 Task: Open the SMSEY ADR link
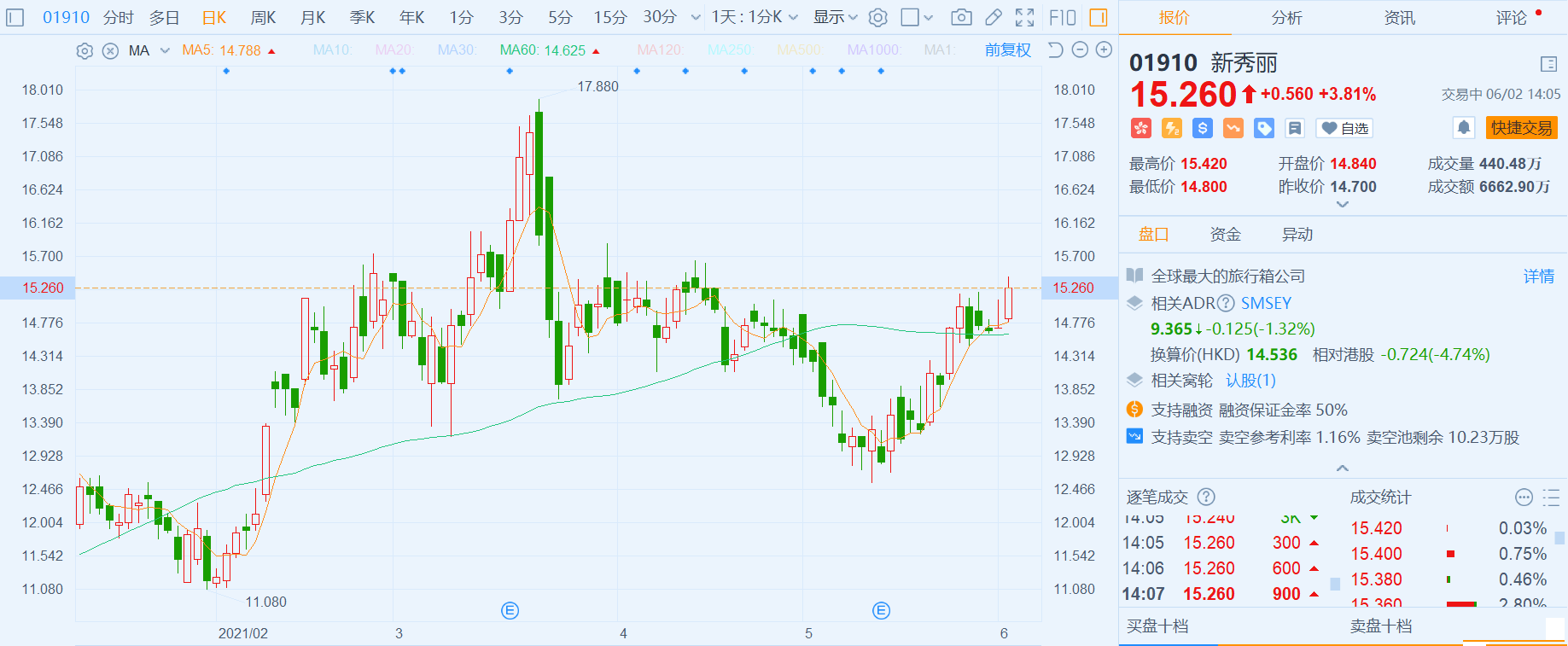tap(1266, 303)
